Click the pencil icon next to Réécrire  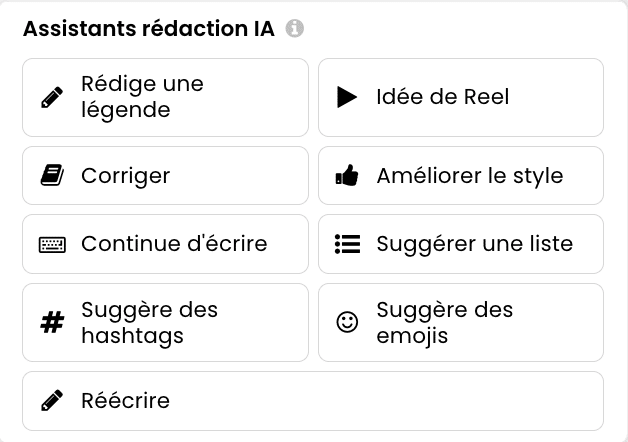(x=51, y=401)
